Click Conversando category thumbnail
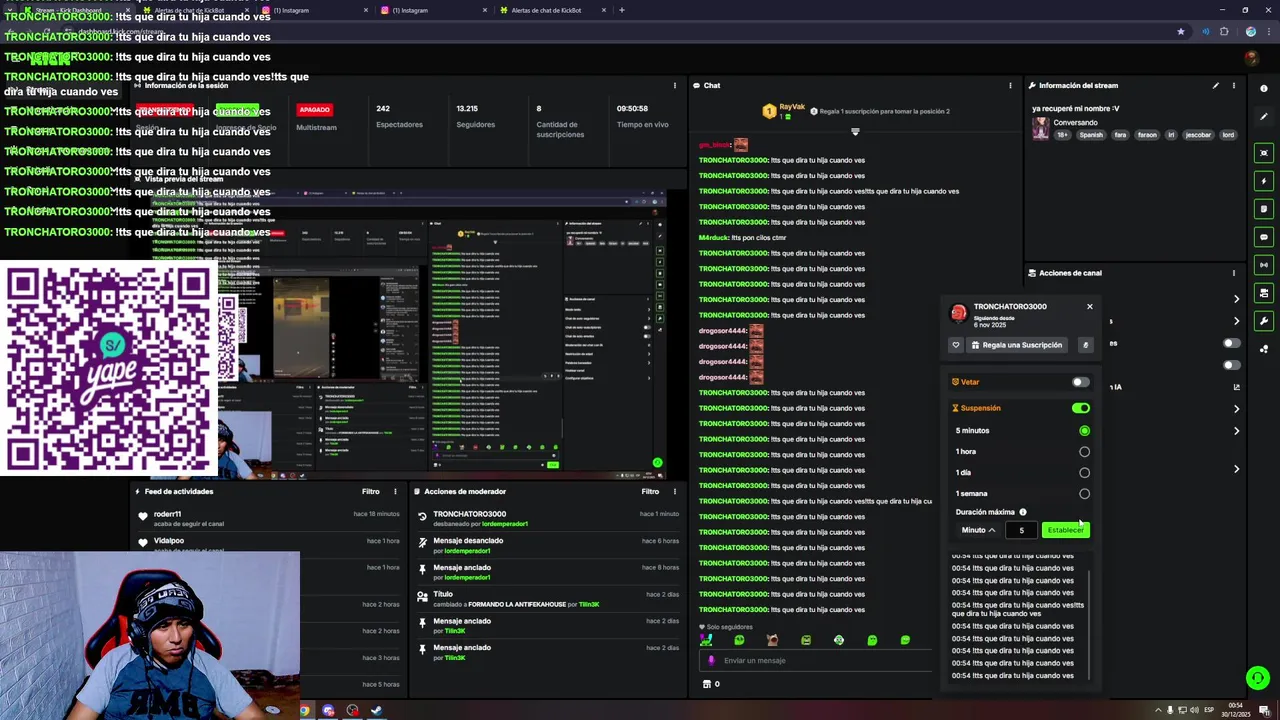 tap(1041, 128)
